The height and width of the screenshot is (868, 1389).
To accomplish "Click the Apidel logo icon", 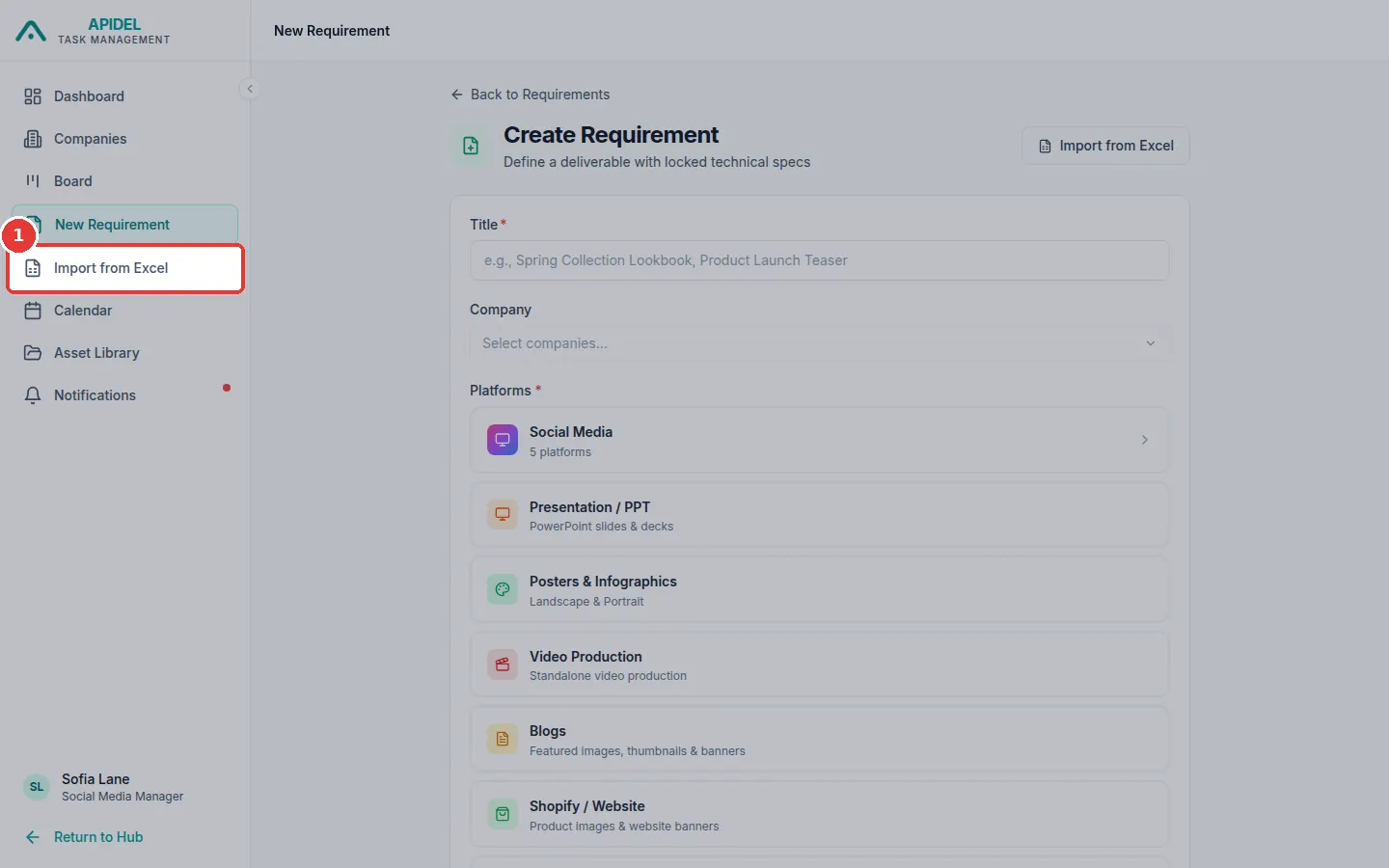I will 31,32.
